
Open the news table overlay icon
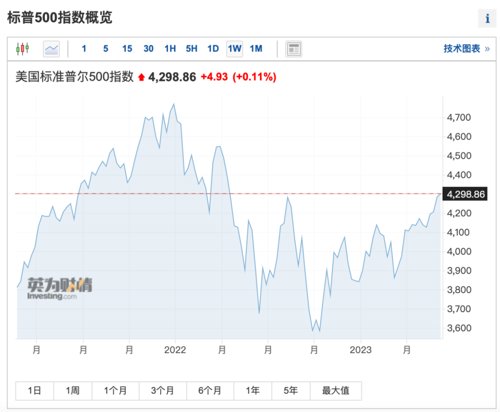pyautogui.click(x=294, y=49)
